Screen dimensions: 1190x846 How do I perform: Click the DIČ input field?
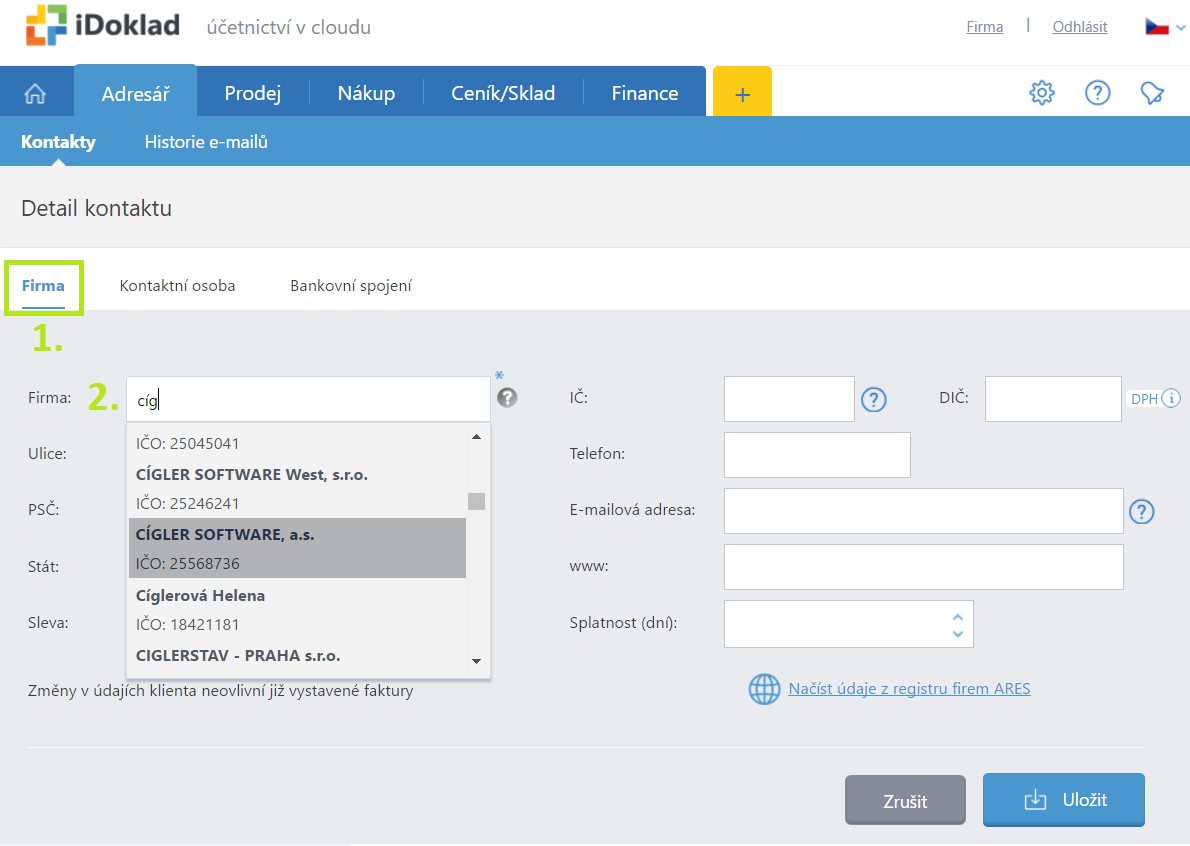point(1053,399)
